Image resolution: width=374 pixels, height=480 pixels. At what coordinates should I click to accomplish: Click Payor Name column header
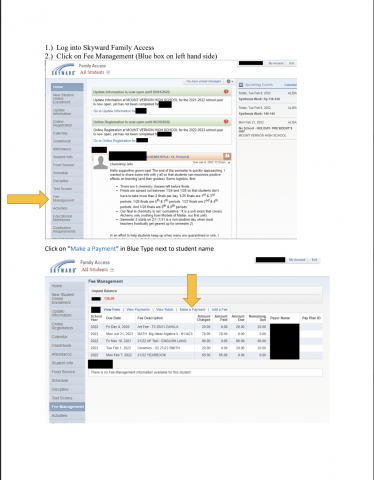tap(280, 318)
